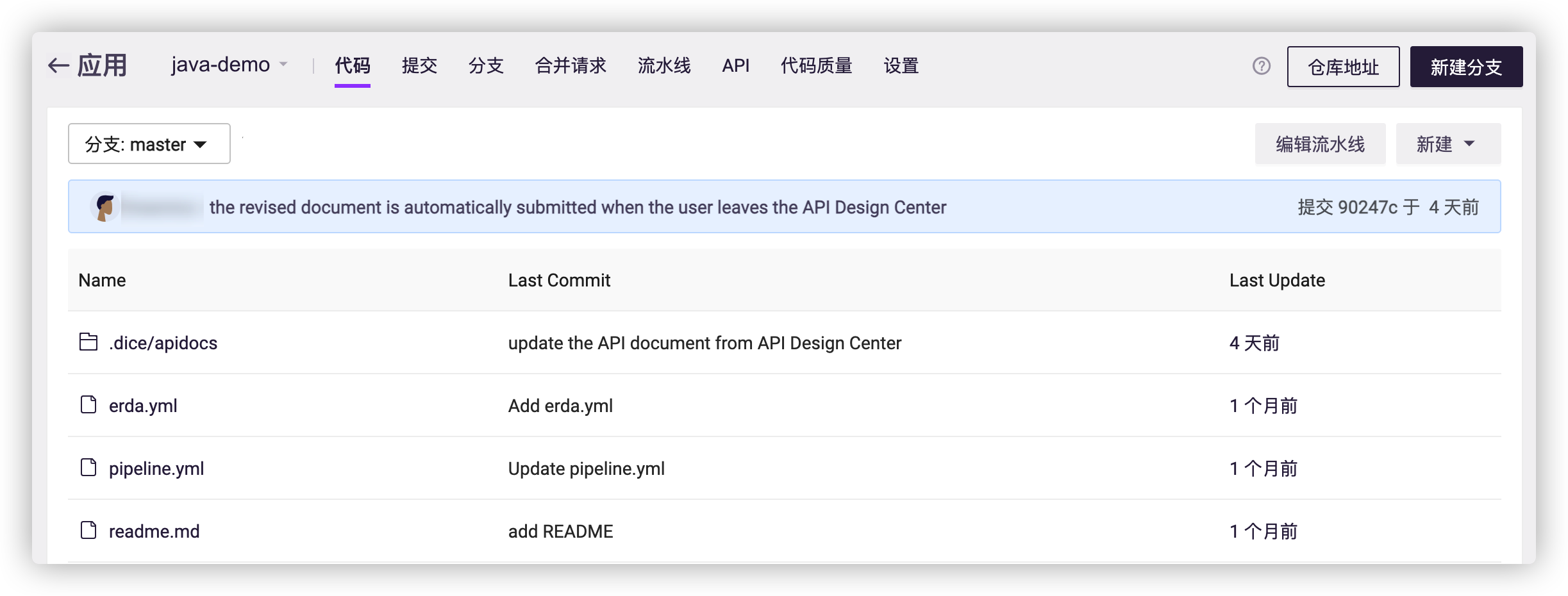This screenshot has width=1568, height=596.
Task: Expand the 新建 dropdown menu
Action: pyautogui.click(x=1447, y=144)
